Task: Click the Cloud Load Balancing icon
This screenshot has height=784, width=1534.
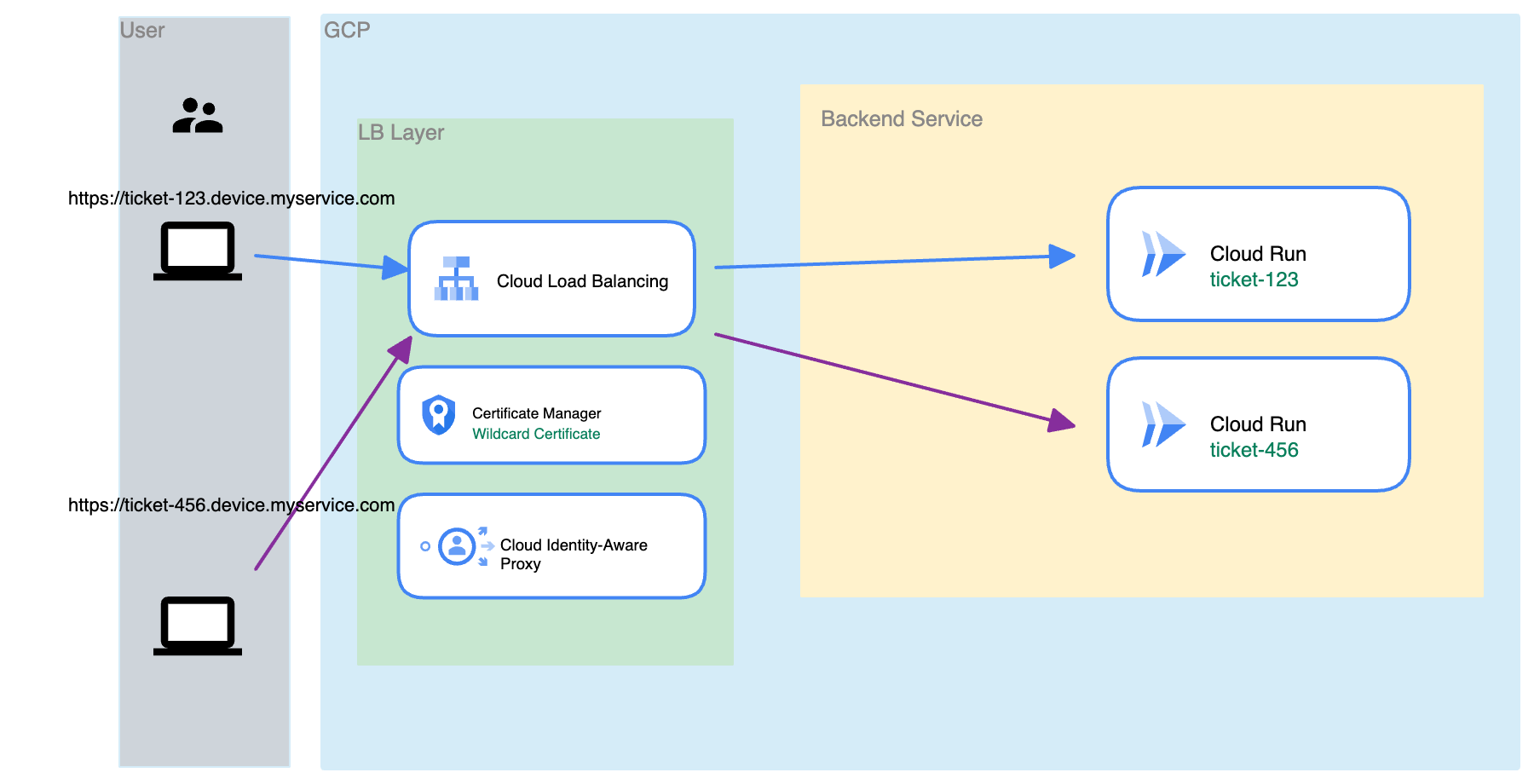Action: coord(456,279)
